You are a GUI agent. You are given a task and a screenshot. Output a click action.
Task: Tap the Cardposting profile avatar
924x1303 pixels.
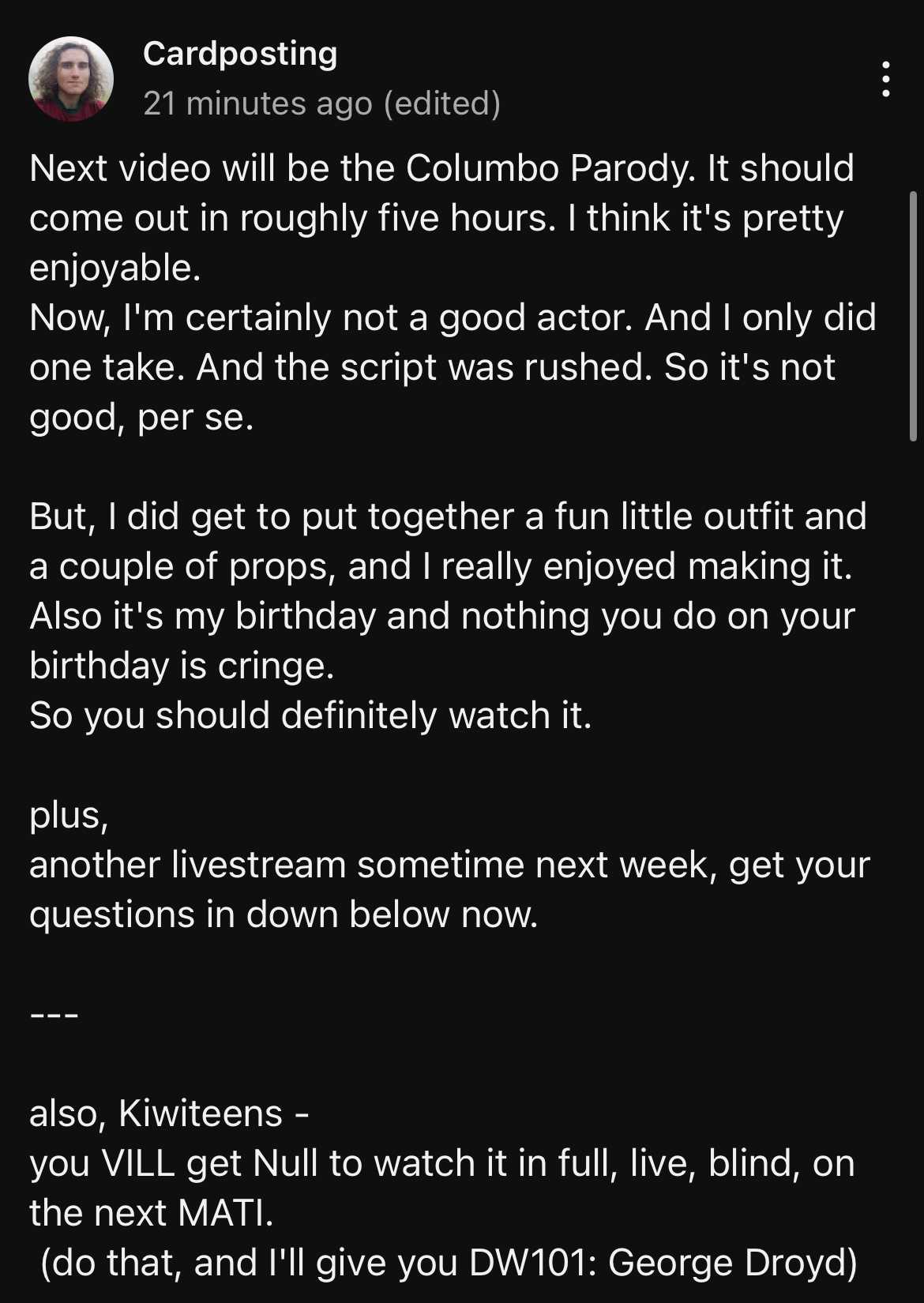pos(71,79)
